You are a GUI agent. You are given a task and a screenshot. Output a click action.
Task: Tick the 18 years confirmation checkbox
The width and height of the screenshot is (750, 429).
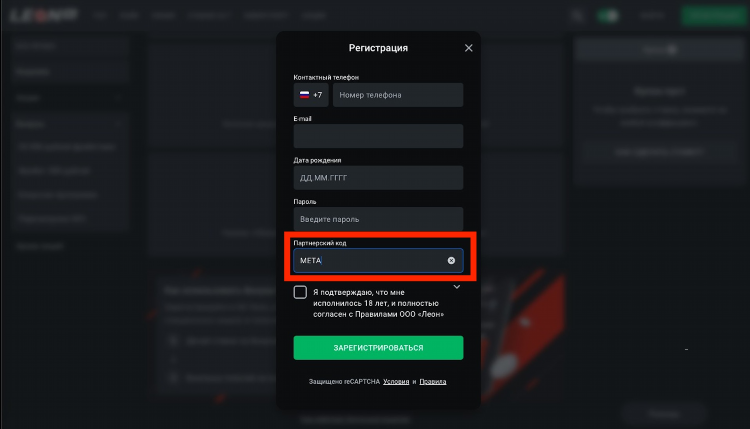coord(300,292)
